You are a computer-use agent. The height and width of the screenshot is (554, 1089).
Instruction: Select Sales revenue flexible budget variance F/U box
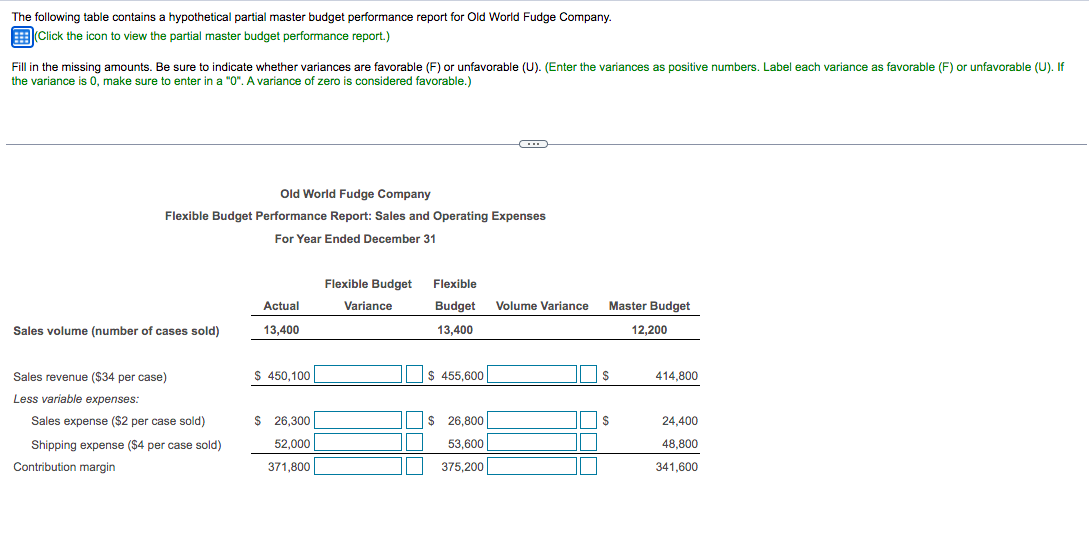pyautogui.click(x=415, y=375)
